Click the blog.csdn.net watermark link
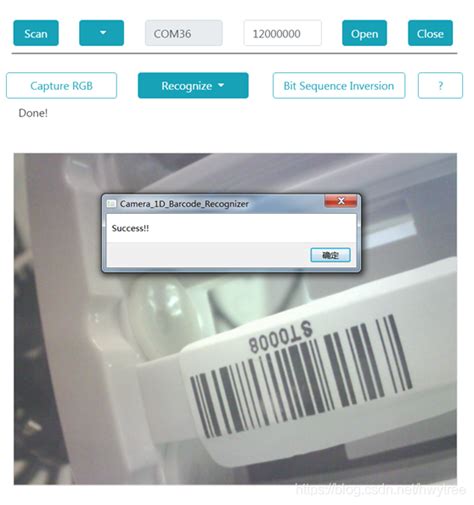This screenshot has width=474, height=505. pos(381,490)
